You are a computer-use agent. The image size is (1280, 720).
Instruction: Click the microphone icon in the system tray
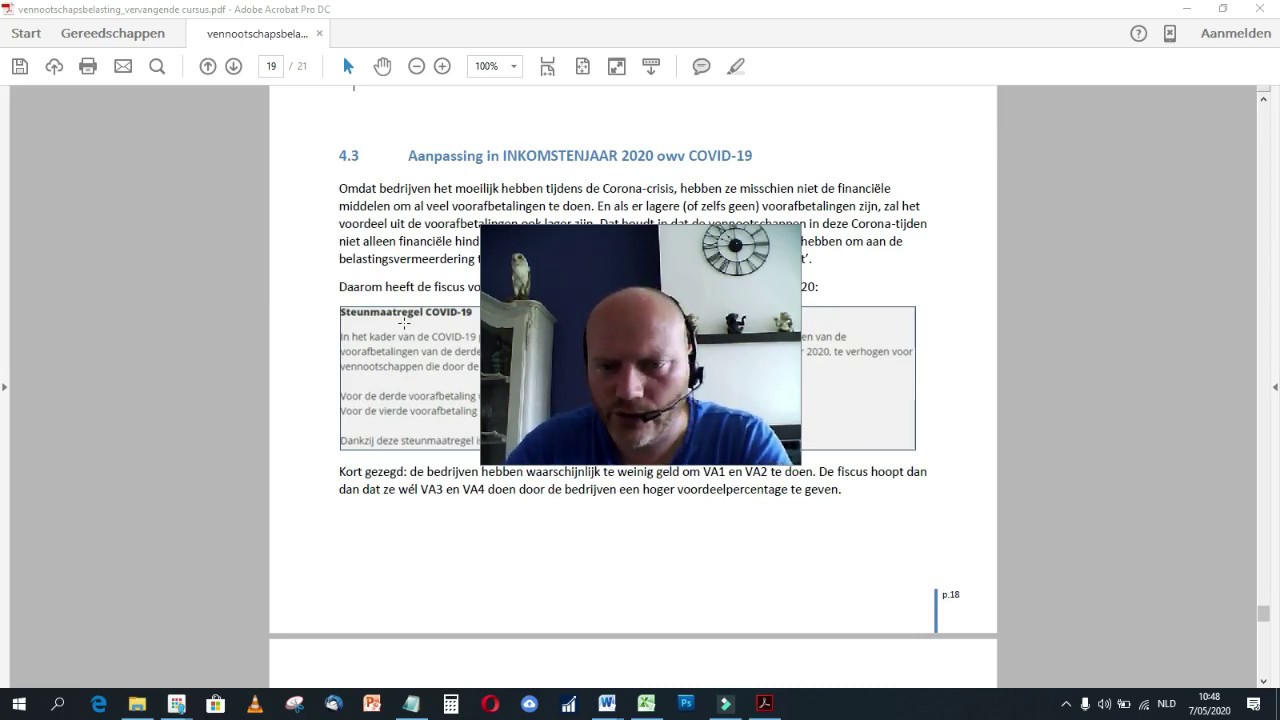(1085, 704)
